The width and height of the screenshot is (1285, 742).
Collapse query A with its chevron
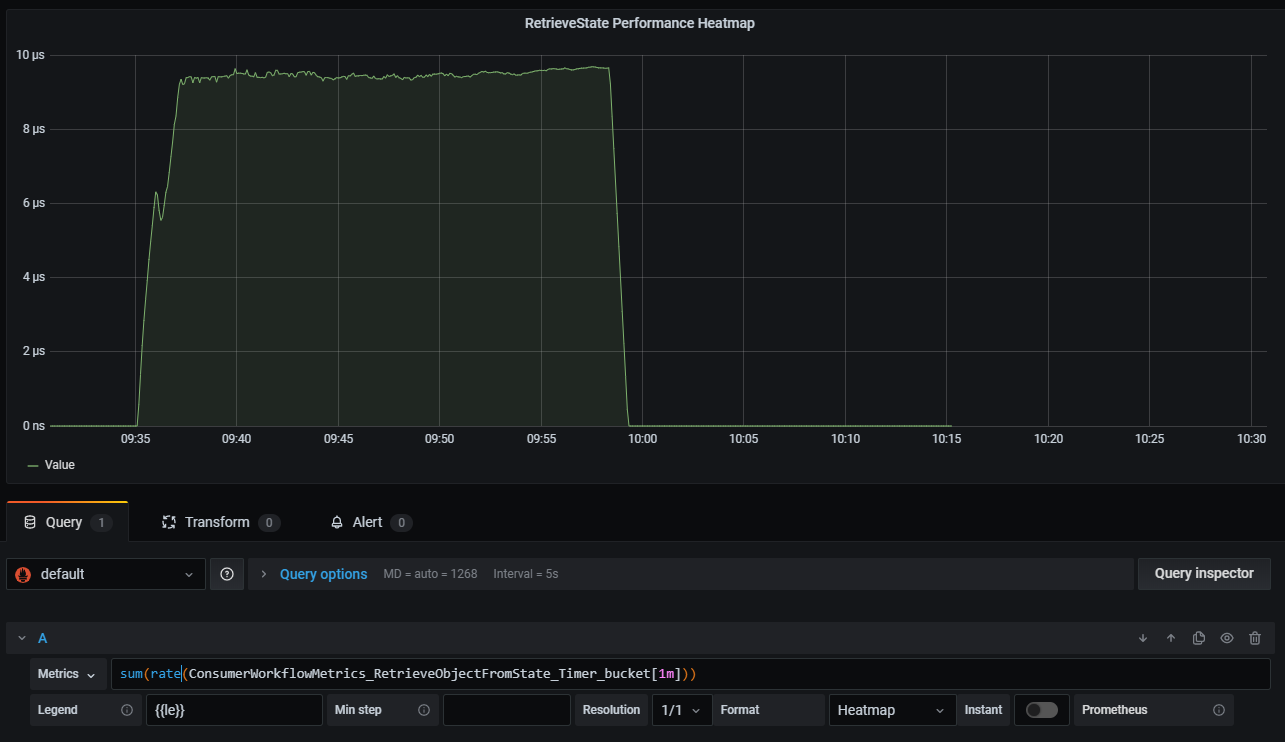coord(21,638)
